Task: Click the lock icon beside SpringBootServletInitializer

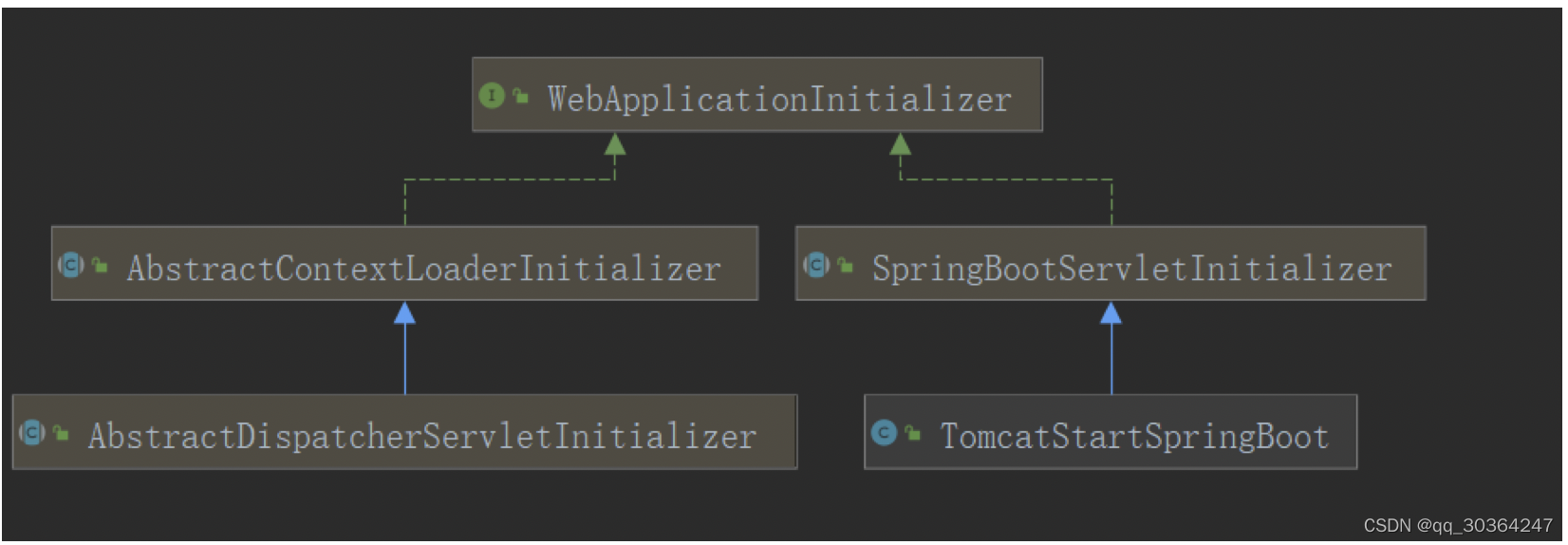Action: [845, 265]
